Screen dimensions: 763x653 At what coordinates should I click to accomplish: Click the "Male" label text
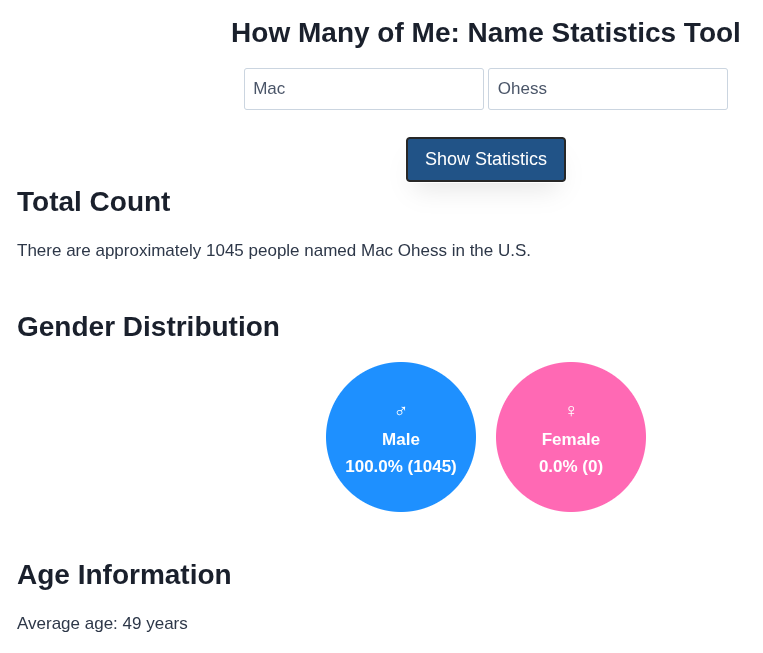(x=401, y=440)
